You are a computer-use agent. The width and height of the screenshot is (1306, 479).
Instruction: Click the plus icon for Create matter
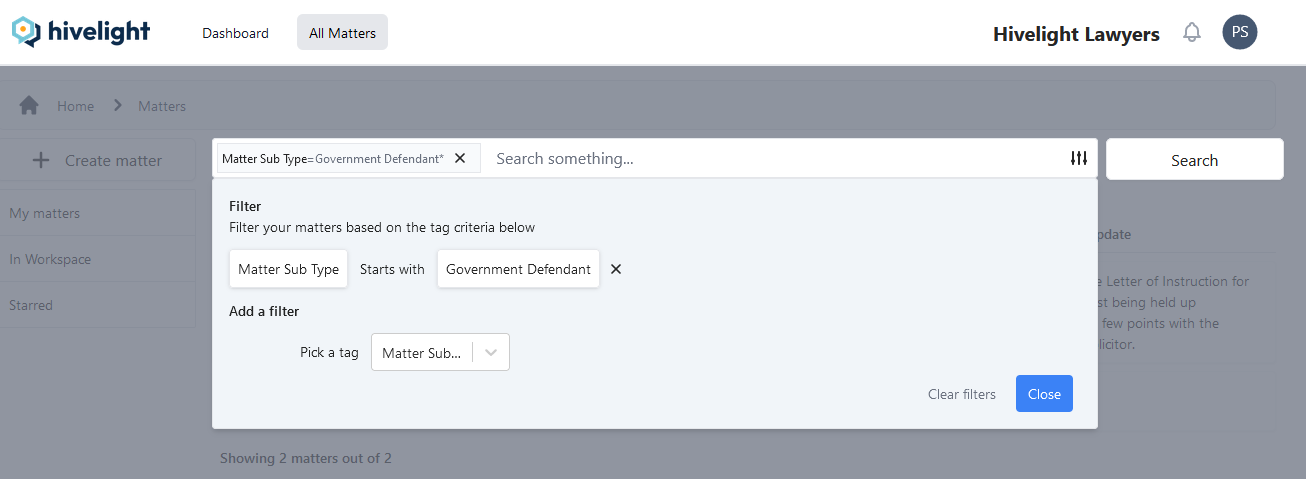point(41,160)
